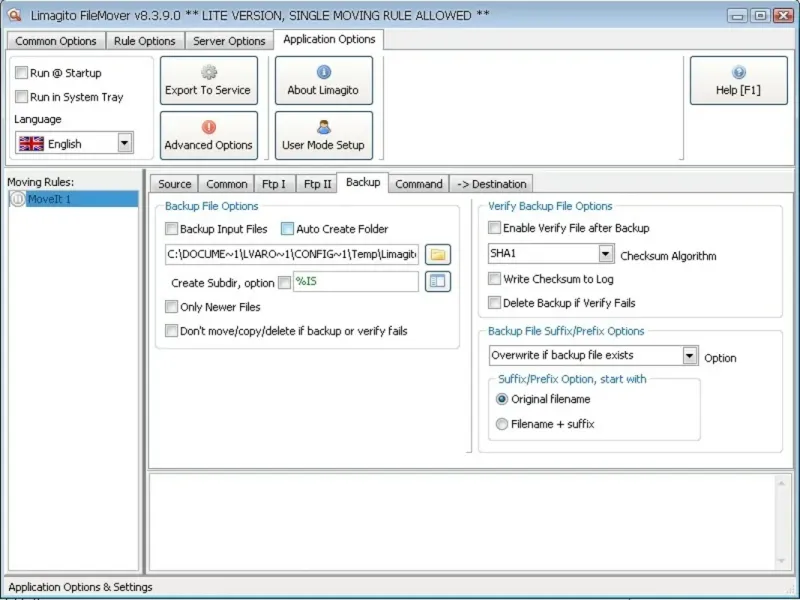This screenshot has height=600, width=800.
Task: Click the log scrollbar down arrow
Action: (781, 561)
